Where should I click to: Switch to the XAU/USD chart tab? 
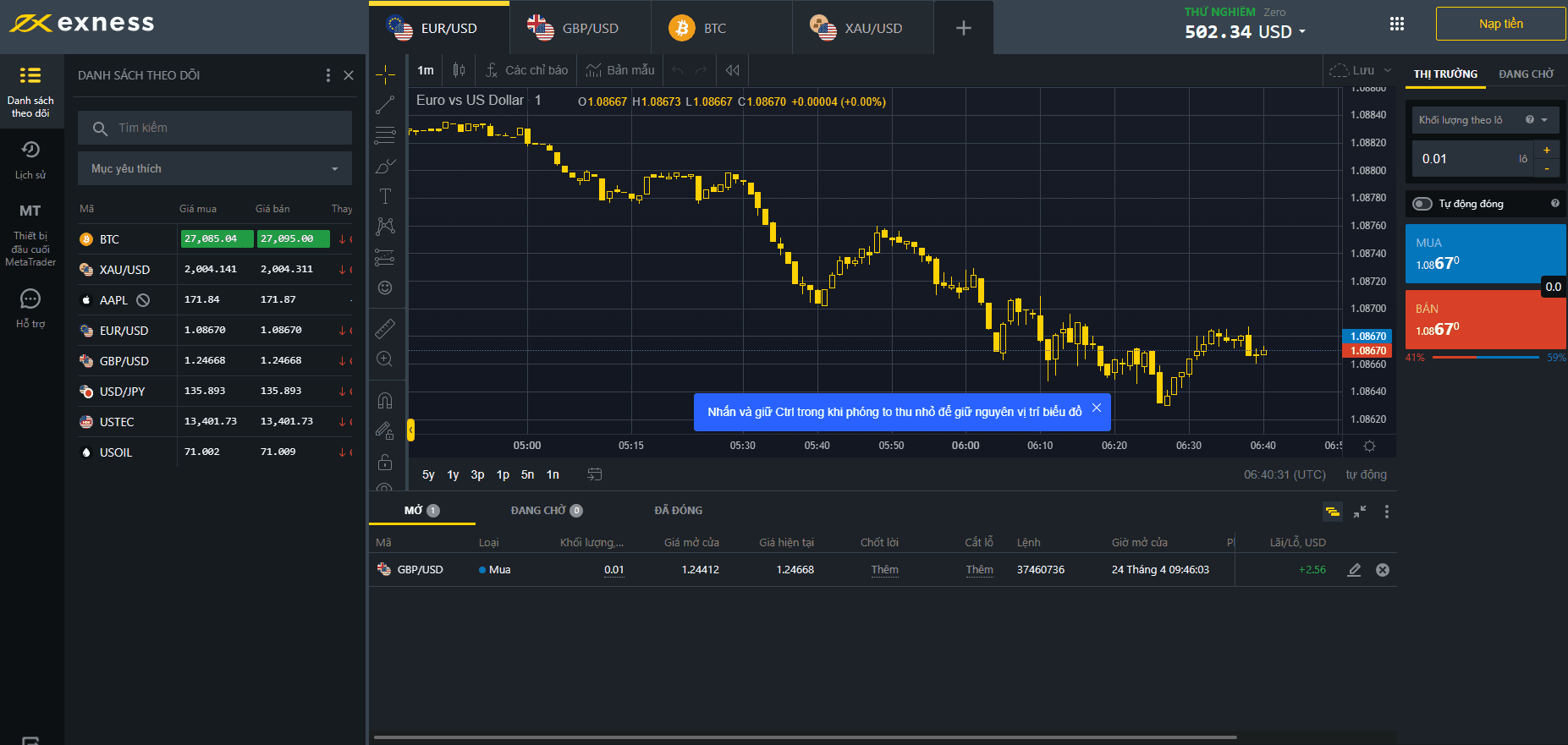pos(863,28)
